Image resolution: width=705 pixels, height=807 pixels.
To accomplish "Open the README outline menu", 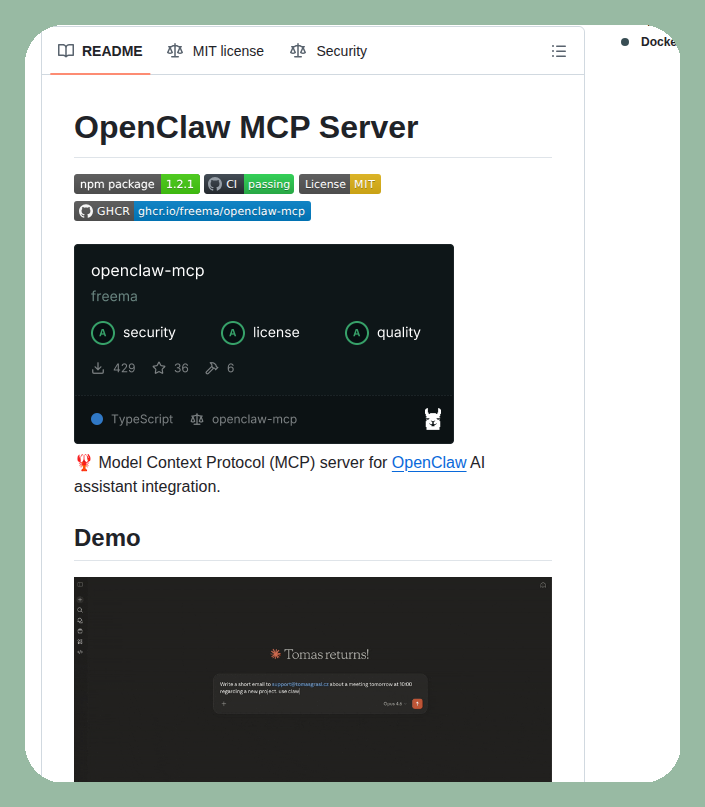I will (x=558, y=51).
